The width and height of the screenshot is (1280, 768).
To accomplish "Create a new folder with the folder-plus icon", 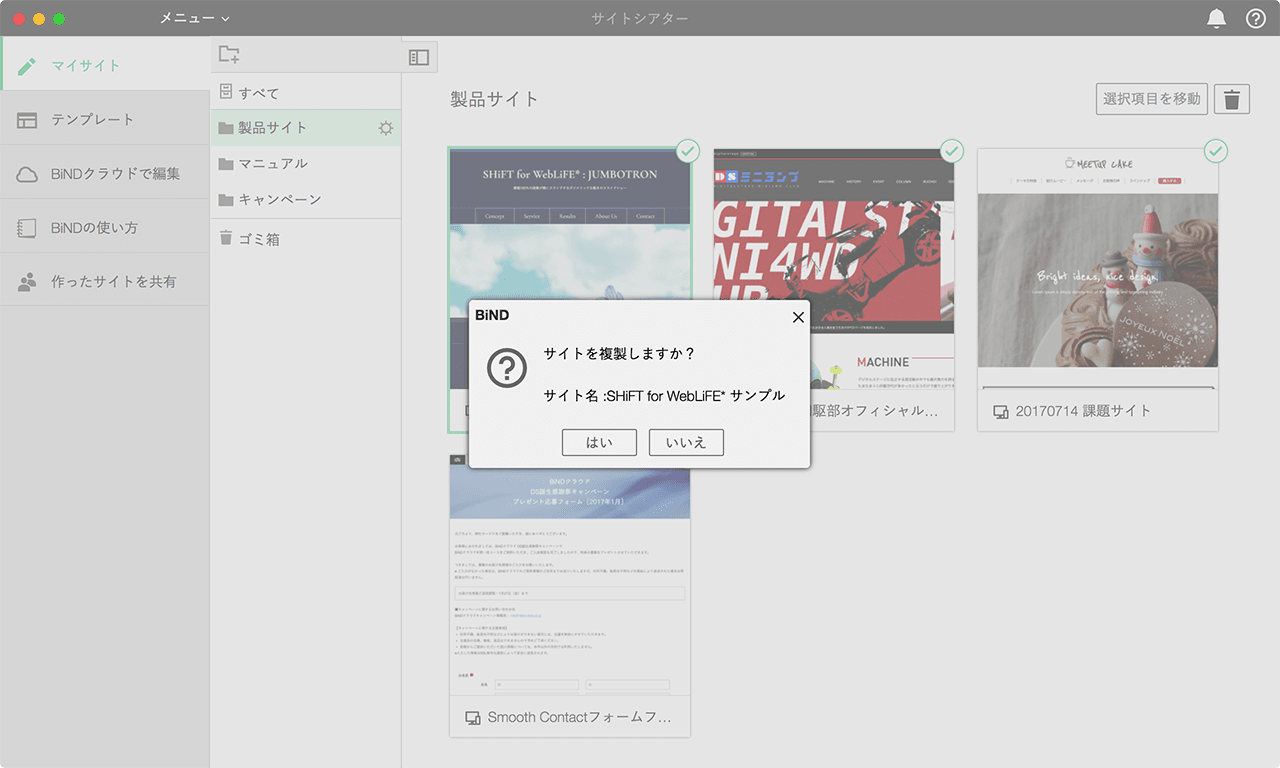I will (x=229, y=55).
